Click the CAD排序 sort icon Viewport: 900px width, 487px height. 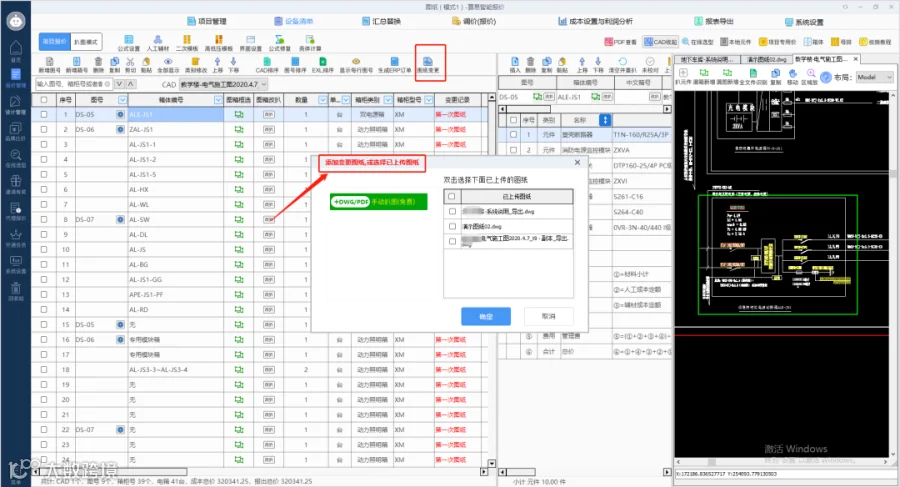click(267, 64)
